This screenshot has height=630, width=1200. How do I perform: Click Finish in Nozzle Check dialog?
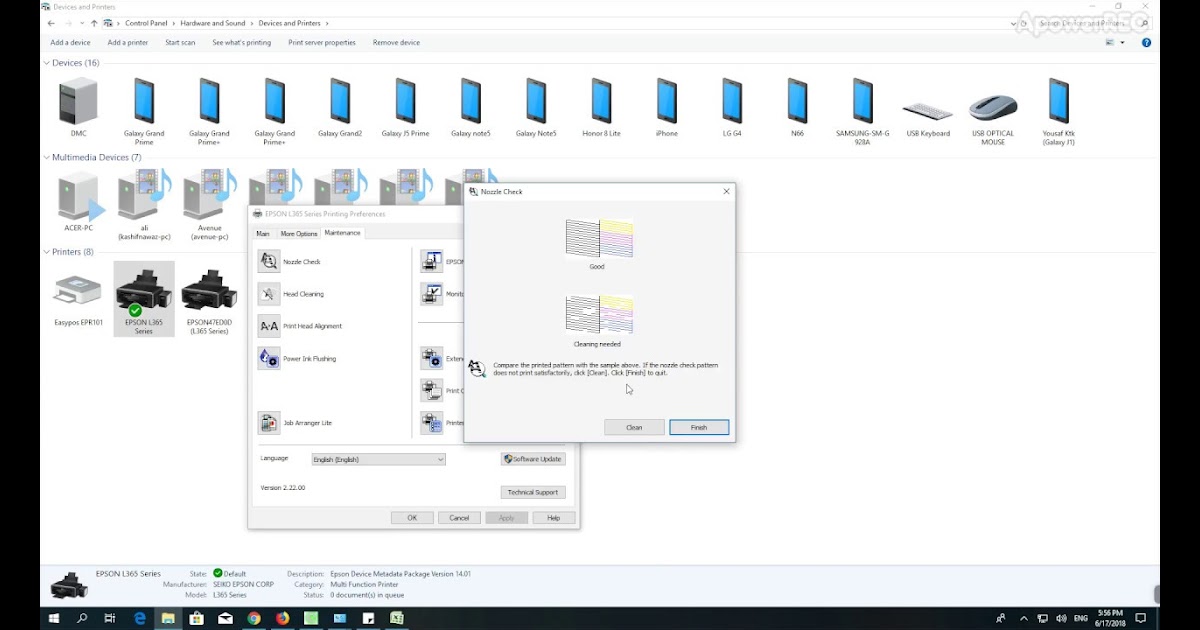[x=699, y=427]
